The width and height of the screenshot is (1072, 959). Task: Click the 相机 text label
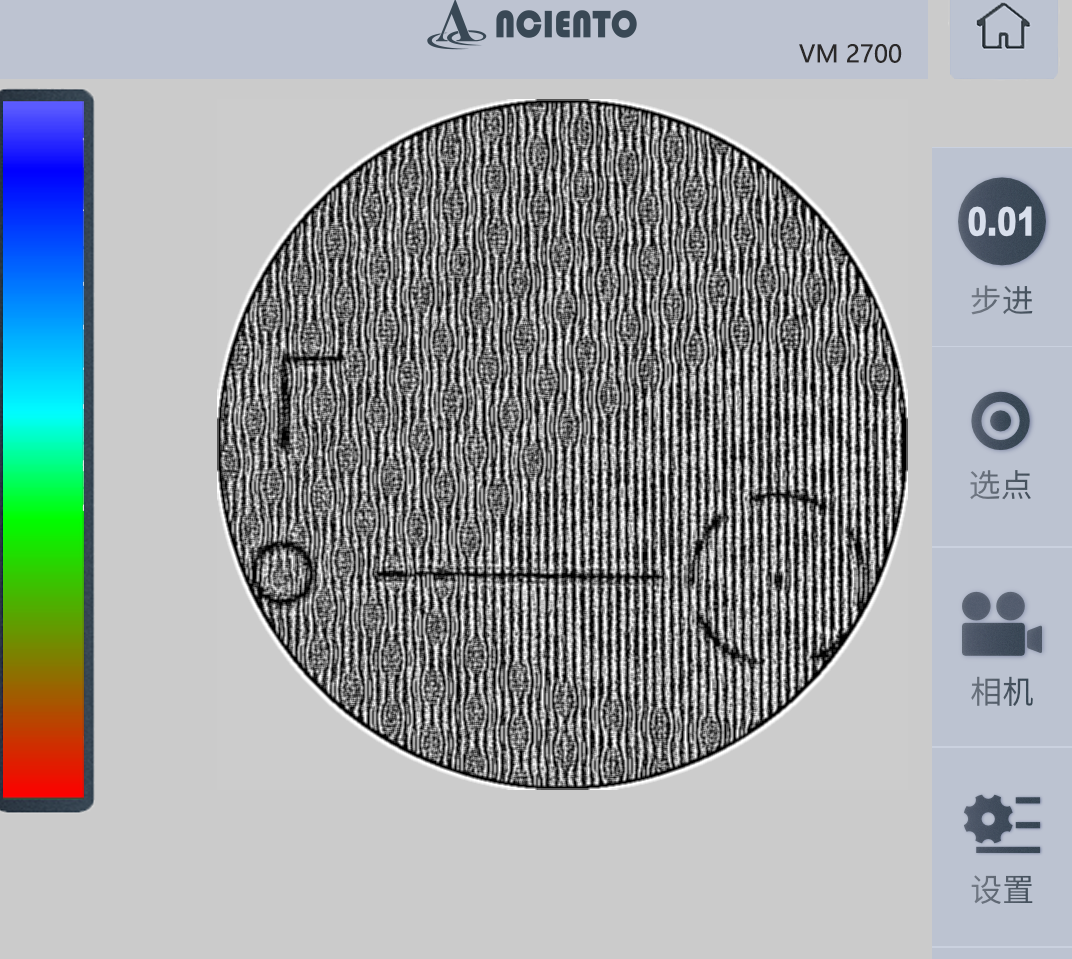click(1001, 691)
